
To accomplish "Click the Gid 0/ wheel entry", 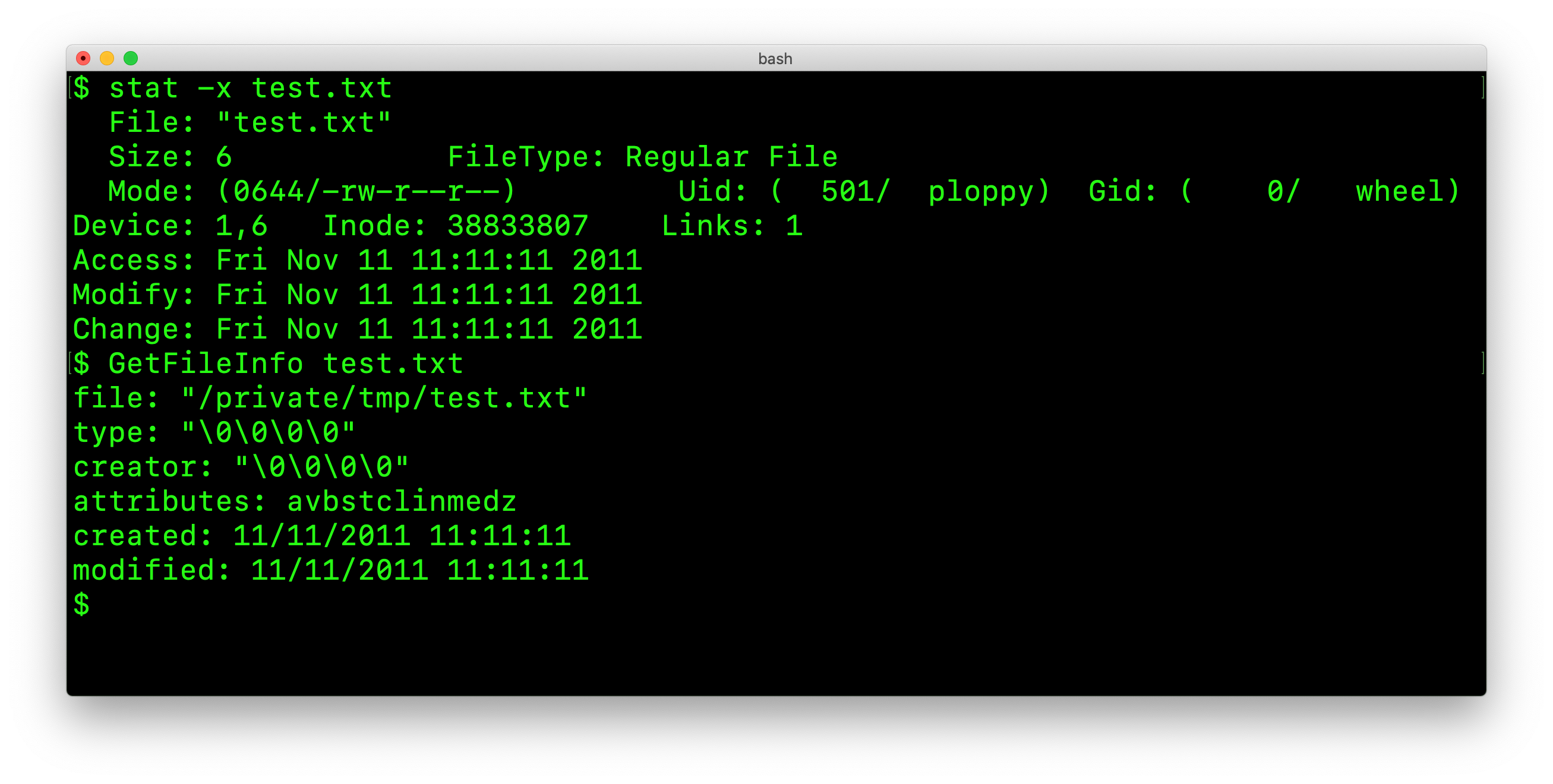I will click(x=1274, y=192).
